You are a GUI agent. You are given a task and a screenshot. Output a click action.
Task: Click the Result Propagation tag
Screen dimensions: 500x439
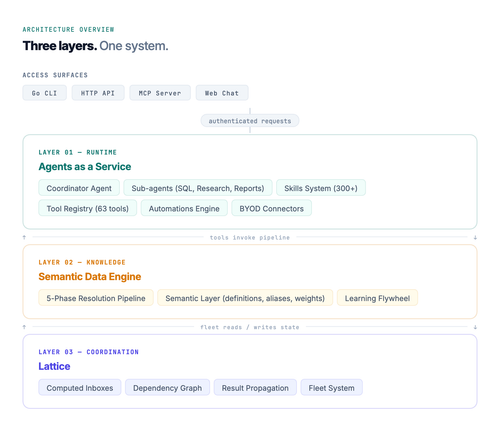(x=255, y=388)
